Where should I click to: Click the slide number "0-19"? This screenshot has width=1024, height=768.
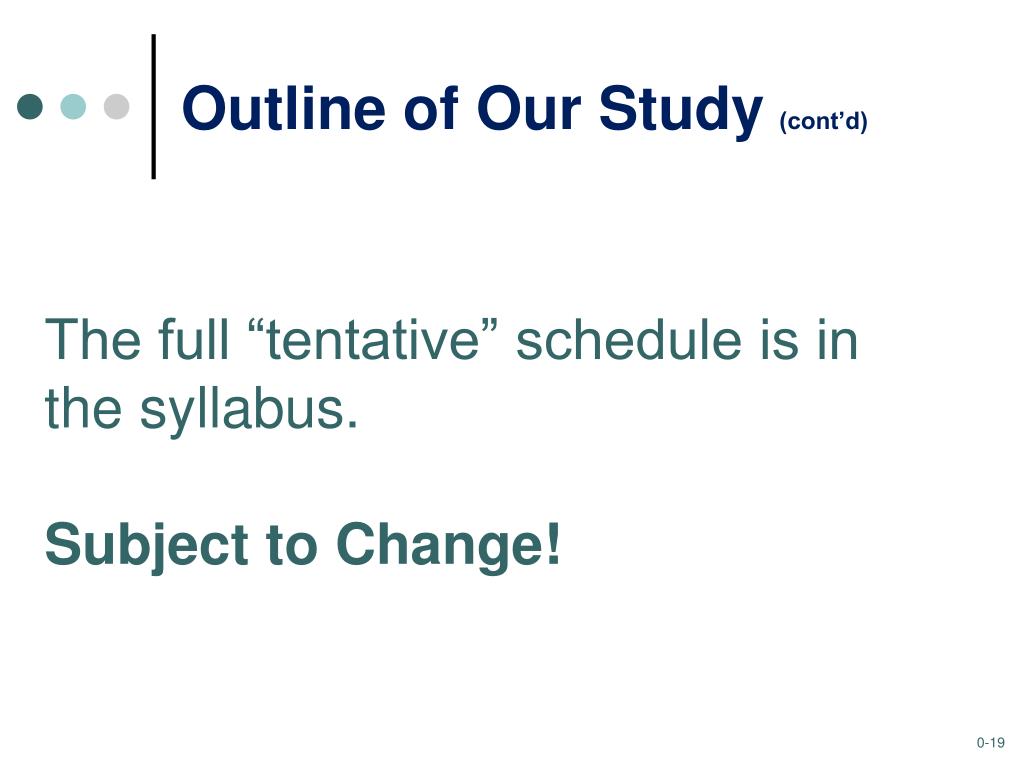990,743
